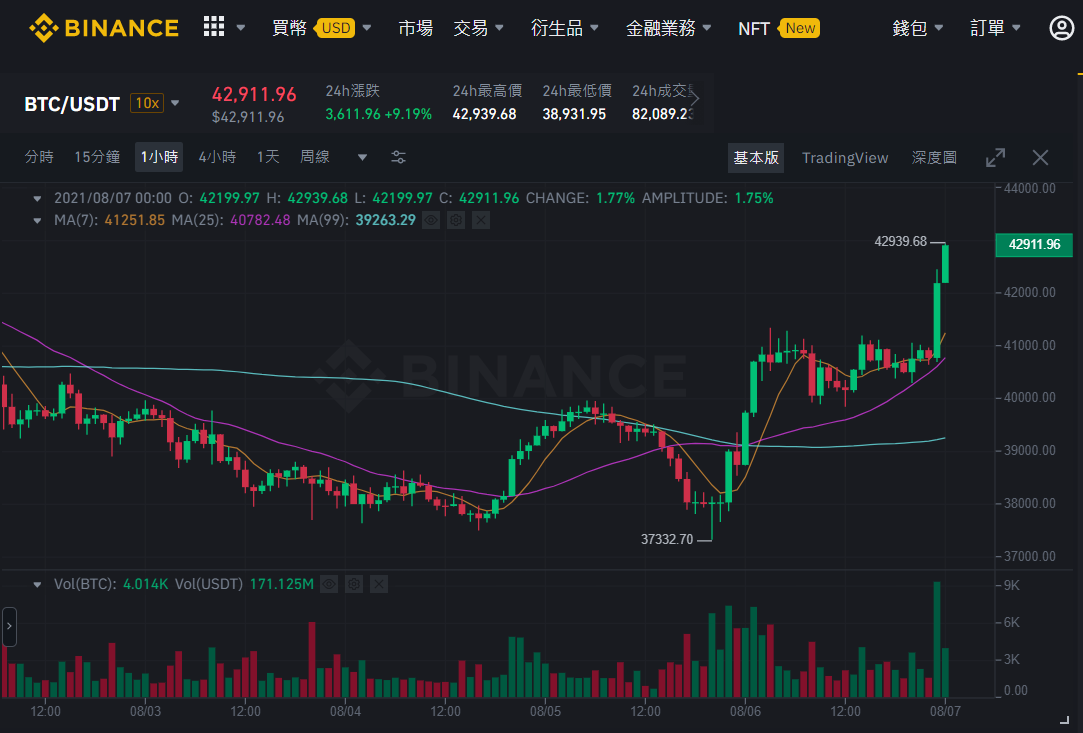Image resolution: width=1083 pixels, height=733 pixels.
Task: Open the 錢包 wallet dropdown
Action: pos(917,28)
